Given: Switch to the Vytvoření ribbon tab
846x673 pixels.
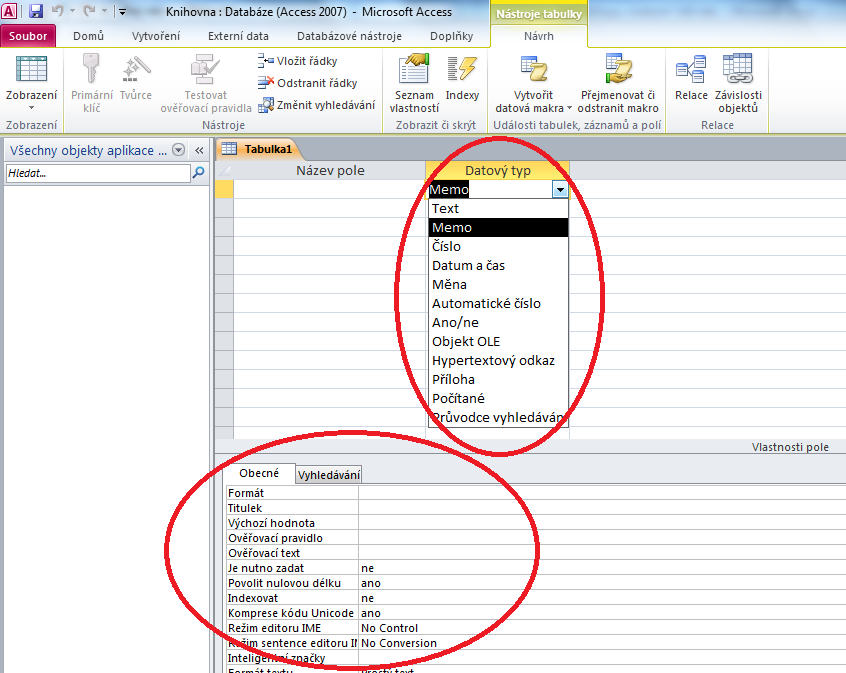Looking at the screenshot, I should (x=156, y=36).
